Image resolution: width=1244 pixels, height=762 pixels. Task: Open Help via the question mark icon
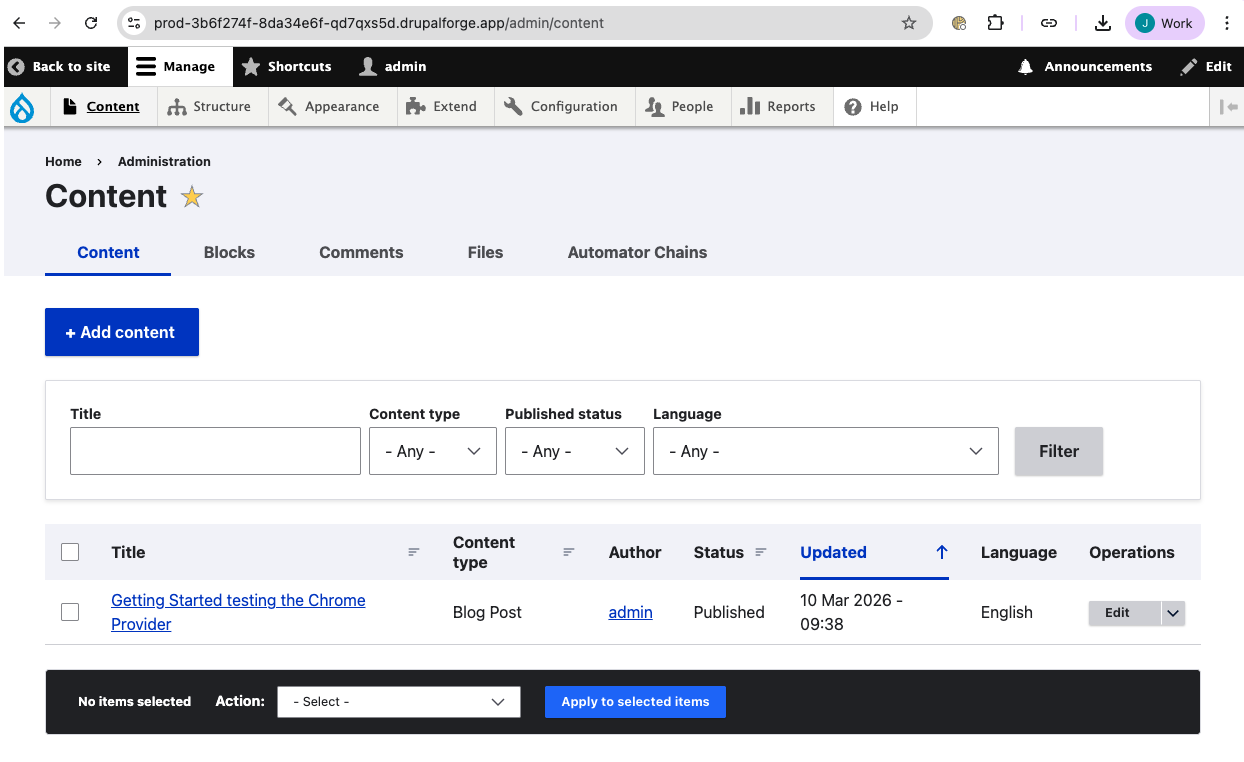853,106
